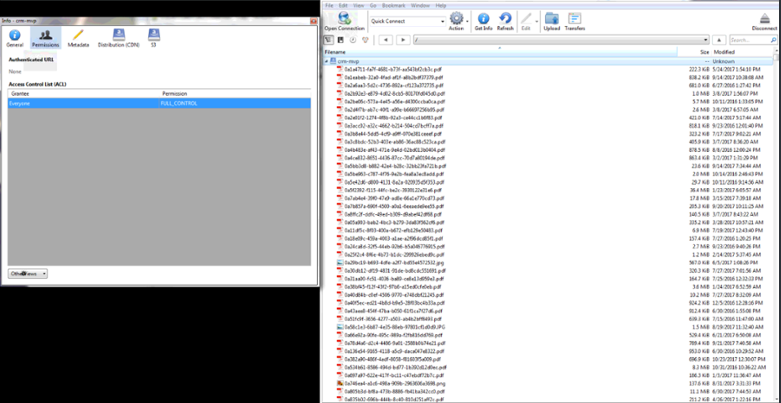Open the Transfers window
Screen dimensions: 781x403
coord(575,20)
